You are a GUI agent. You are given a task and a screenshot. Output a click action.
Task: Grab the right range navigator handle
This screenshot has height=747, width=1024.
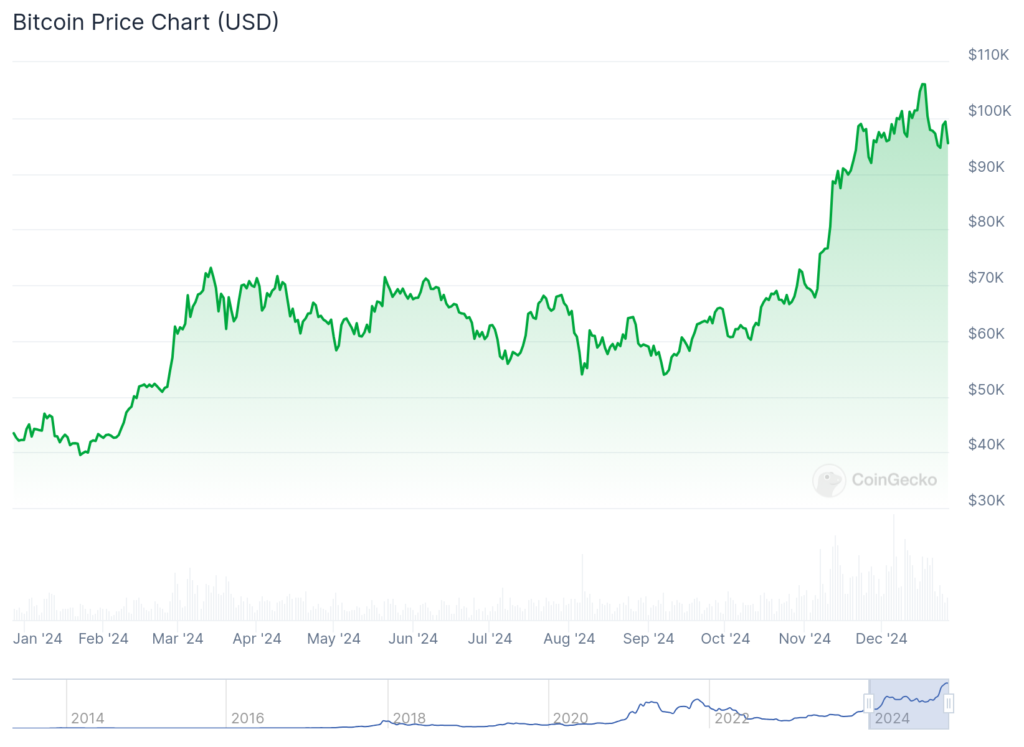point(948,703)
